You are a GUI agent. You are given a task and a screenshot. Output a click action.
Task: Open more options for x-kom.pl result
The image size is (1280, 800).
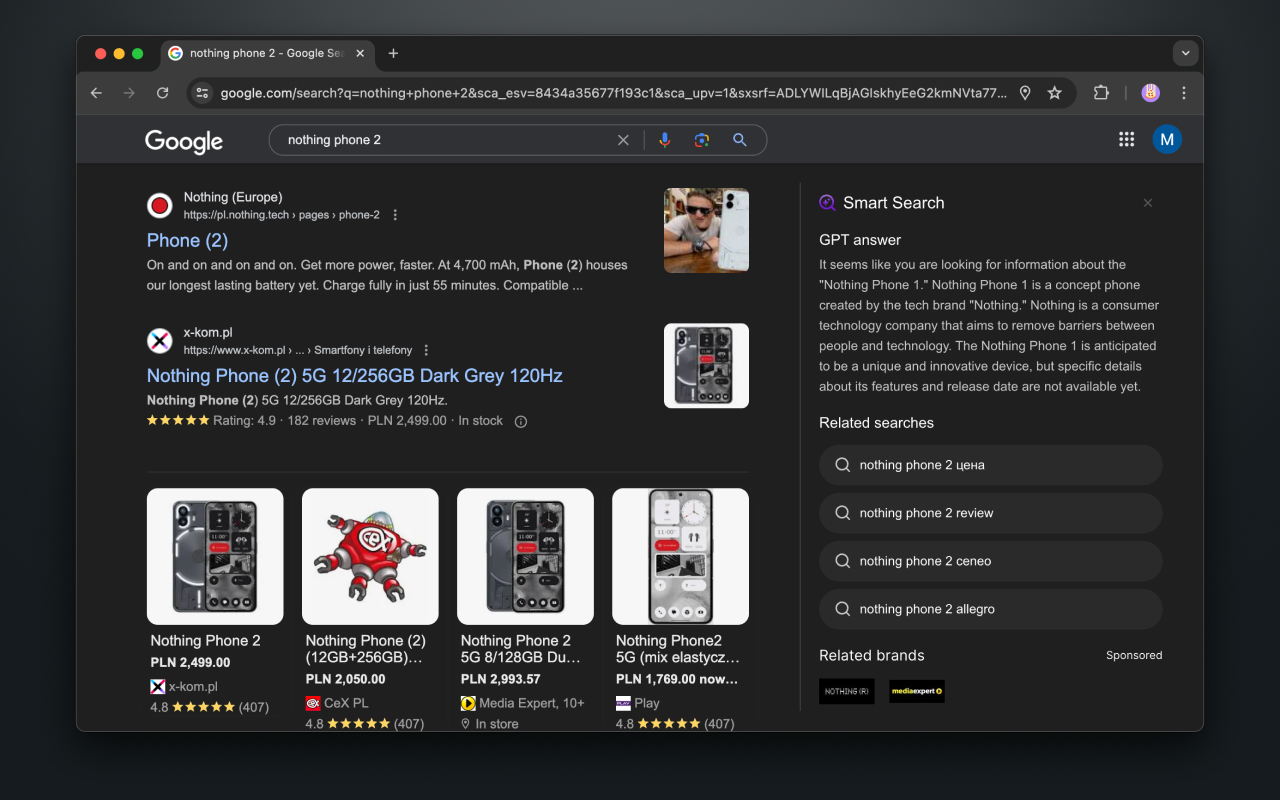(x=426, y=350)
